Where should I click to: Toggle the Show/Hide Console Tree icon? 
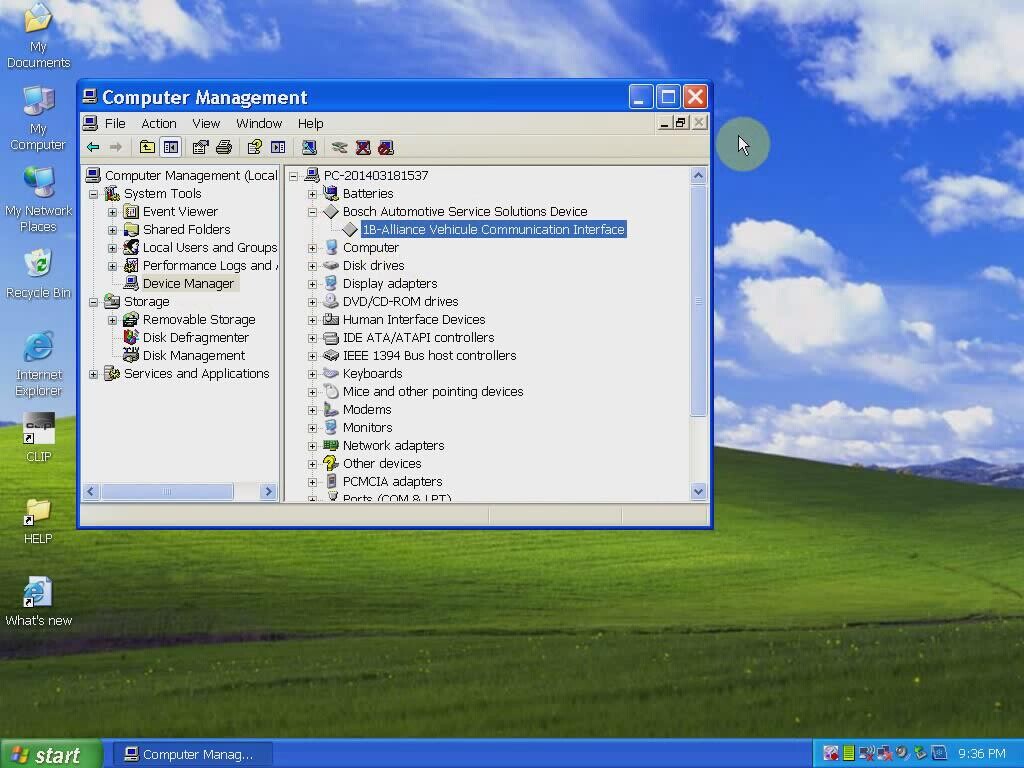(171, 147)
